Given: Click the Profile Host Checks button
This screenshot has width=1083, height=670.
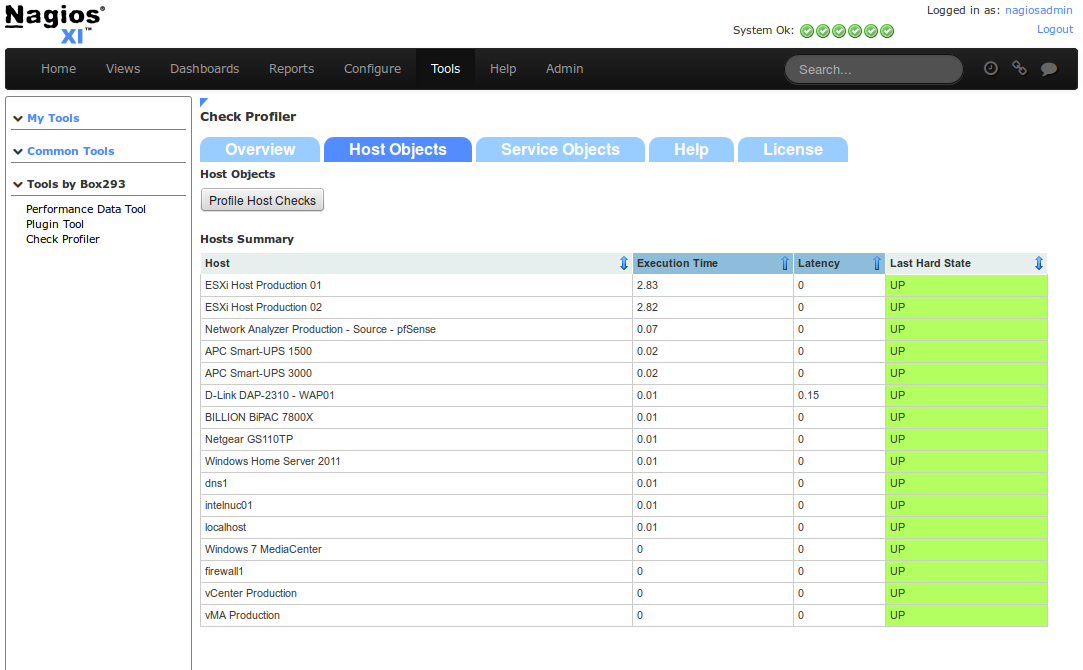Looking at the screenshot, I should click(x=262, y=200).
